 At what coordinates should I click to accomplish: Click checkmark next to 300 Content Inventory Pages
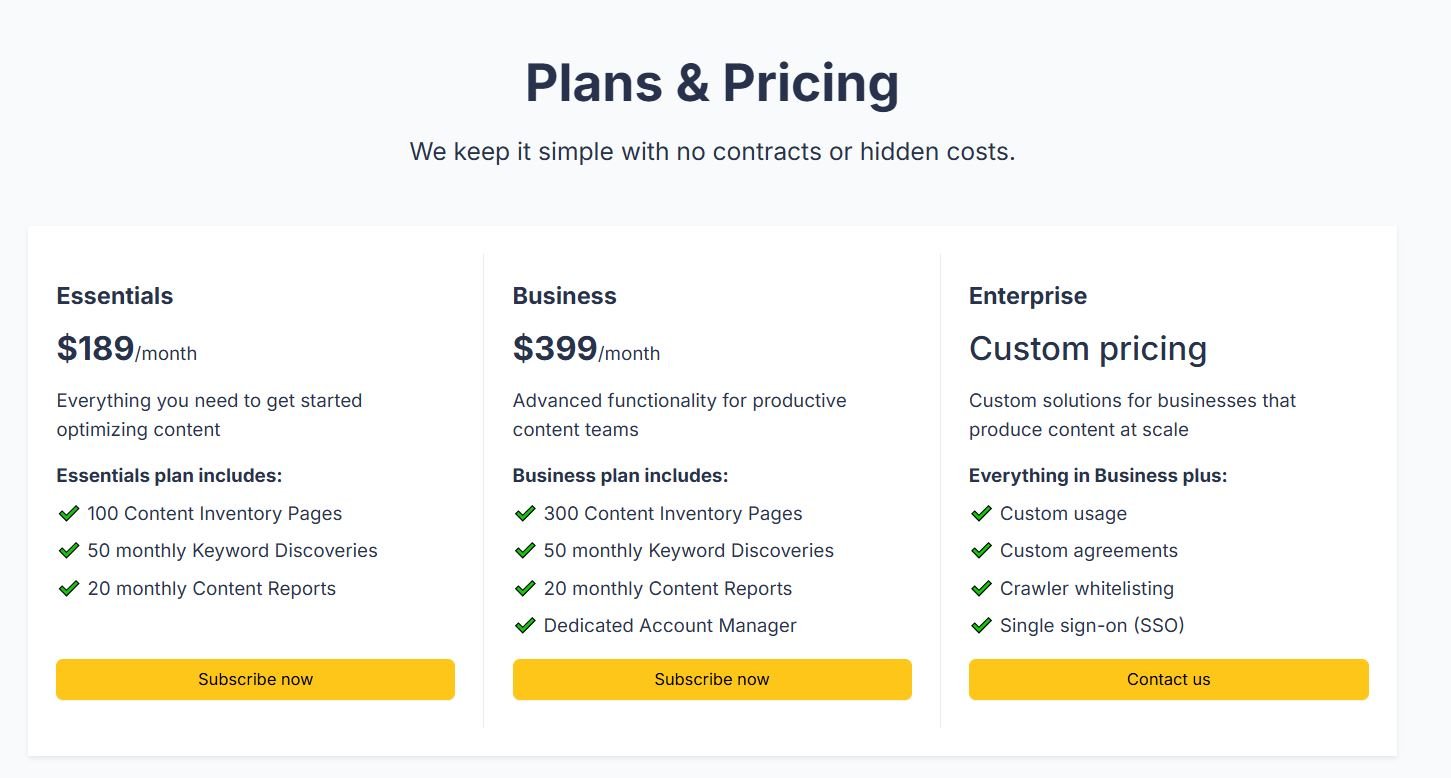(525, 514)
